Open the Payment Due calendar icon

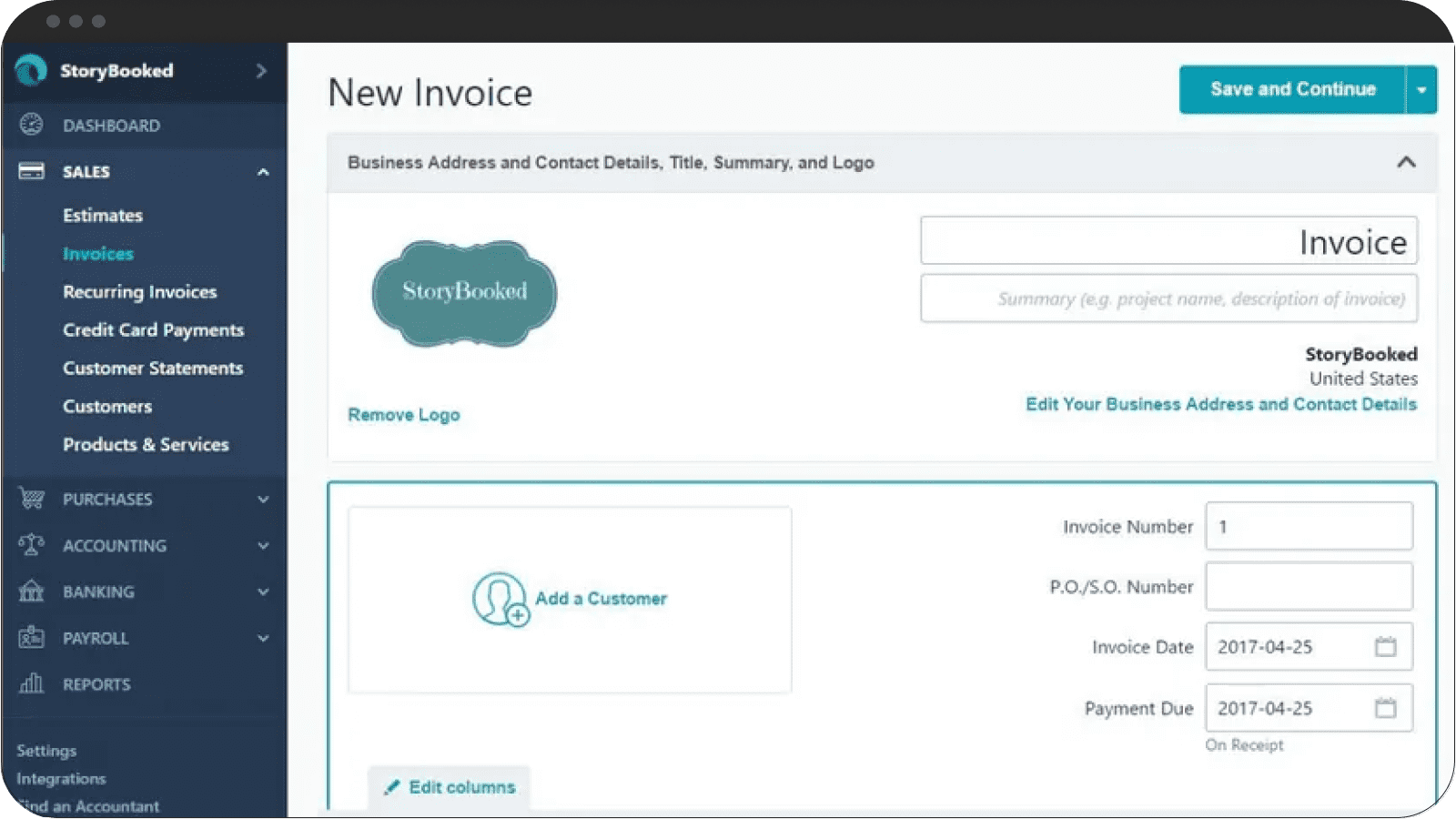[1385, 708]
